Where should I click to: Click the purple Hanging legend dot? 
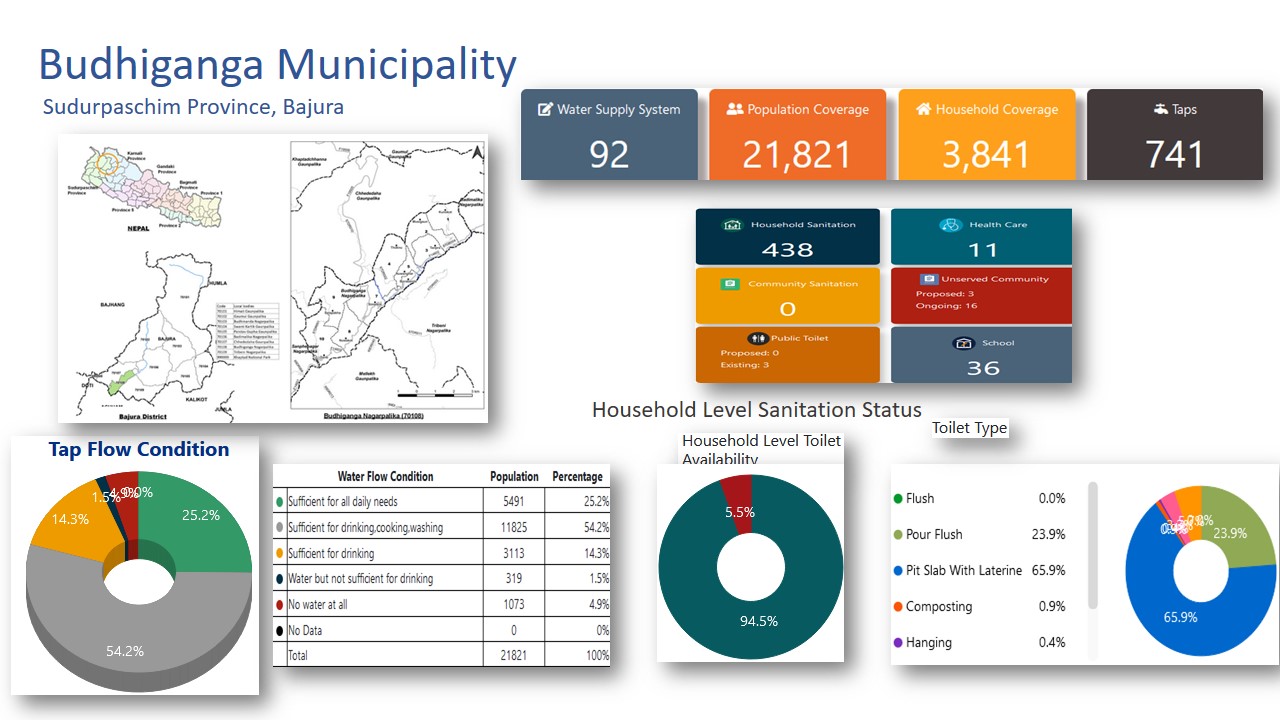point(898,642)
